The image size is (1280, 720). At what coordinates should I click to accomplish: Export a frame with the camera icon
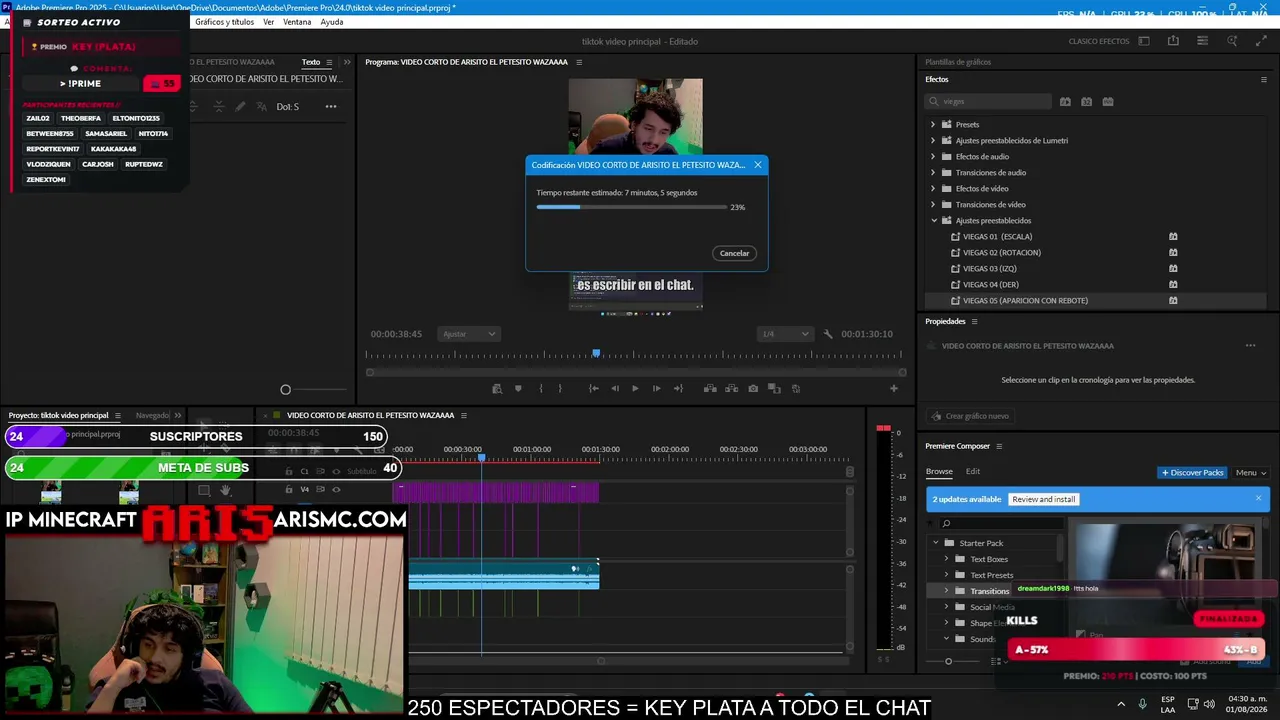753,388
